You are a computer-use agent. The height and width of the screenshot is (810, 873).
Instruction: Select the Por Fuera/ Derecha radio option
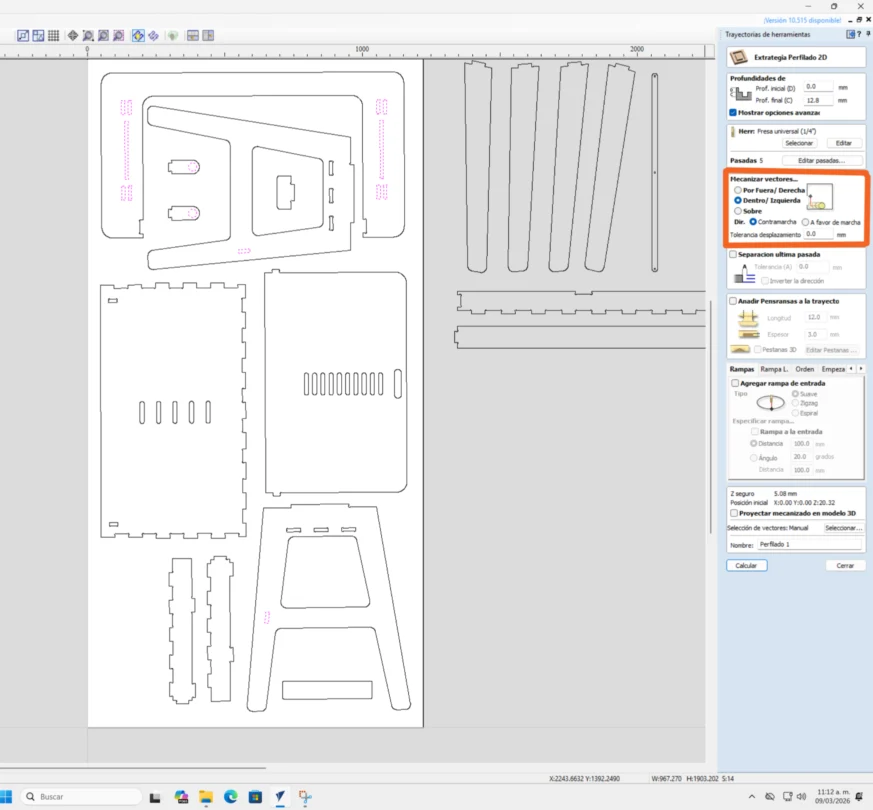[x=738, y=190]
